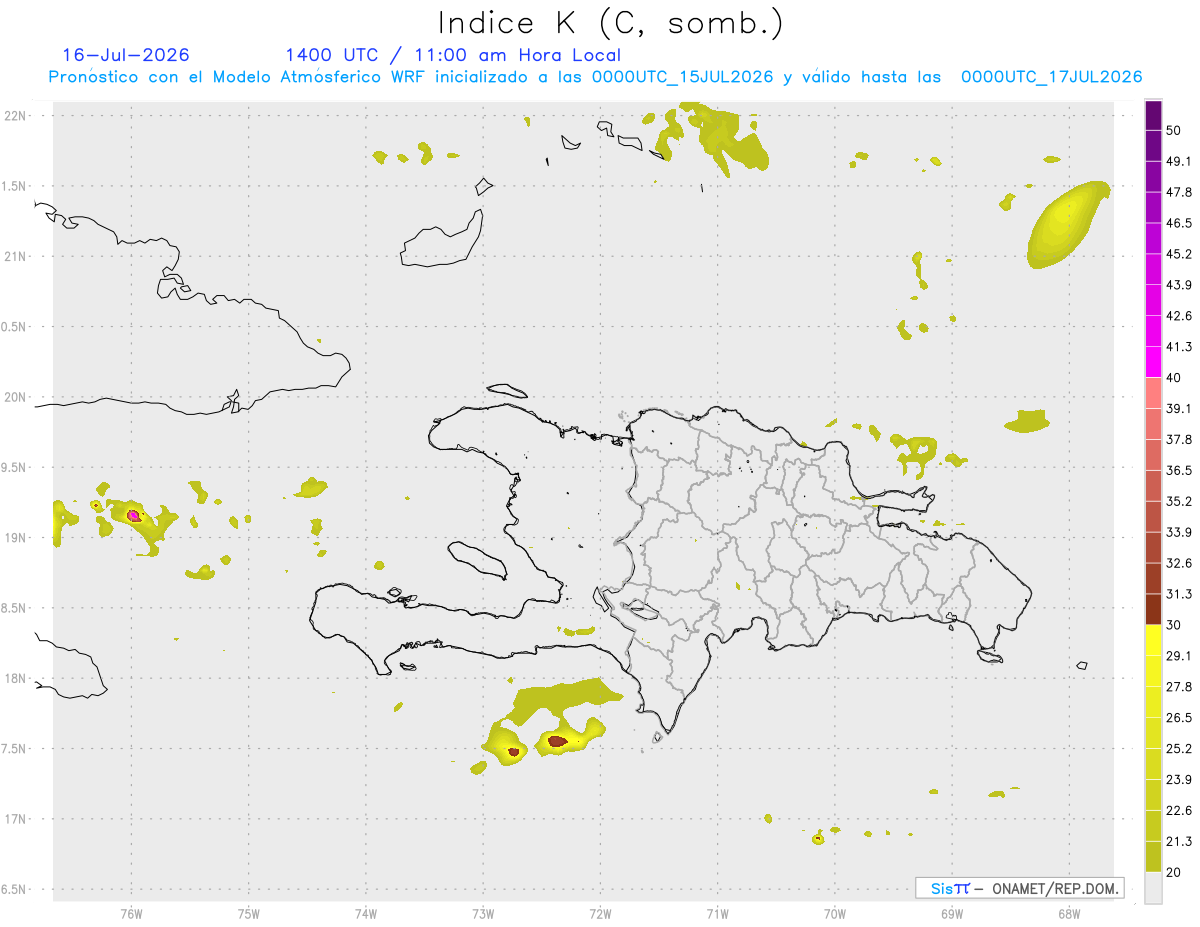Image resolution: width=1200 pixels, height=927 pixels.
Task: Click the "50" colorbar value
Action: pyautogui.click(x=1174, y=130)
